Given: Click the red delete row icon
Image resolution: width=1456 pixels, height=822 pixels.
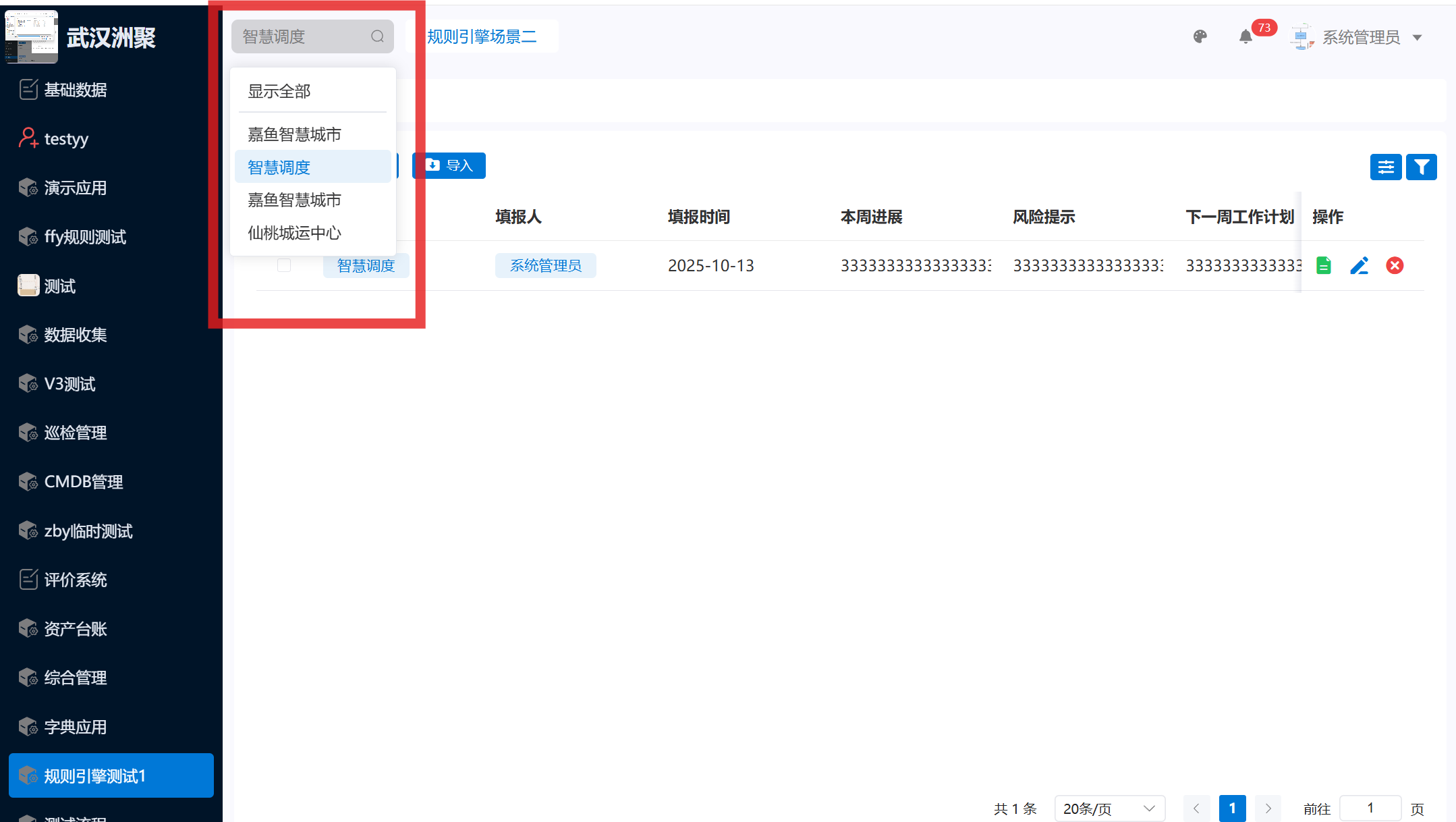Looking at the screenshot, I should pyautogui.click(x=1395, y=265).
